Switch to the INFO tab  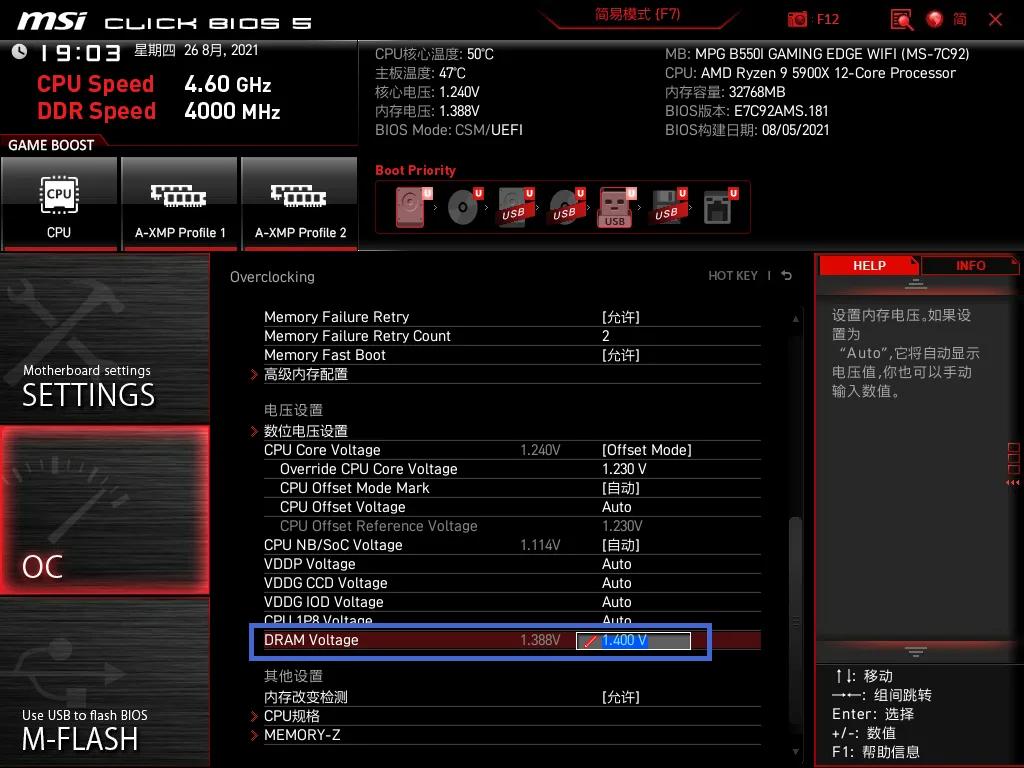[969, 265]
